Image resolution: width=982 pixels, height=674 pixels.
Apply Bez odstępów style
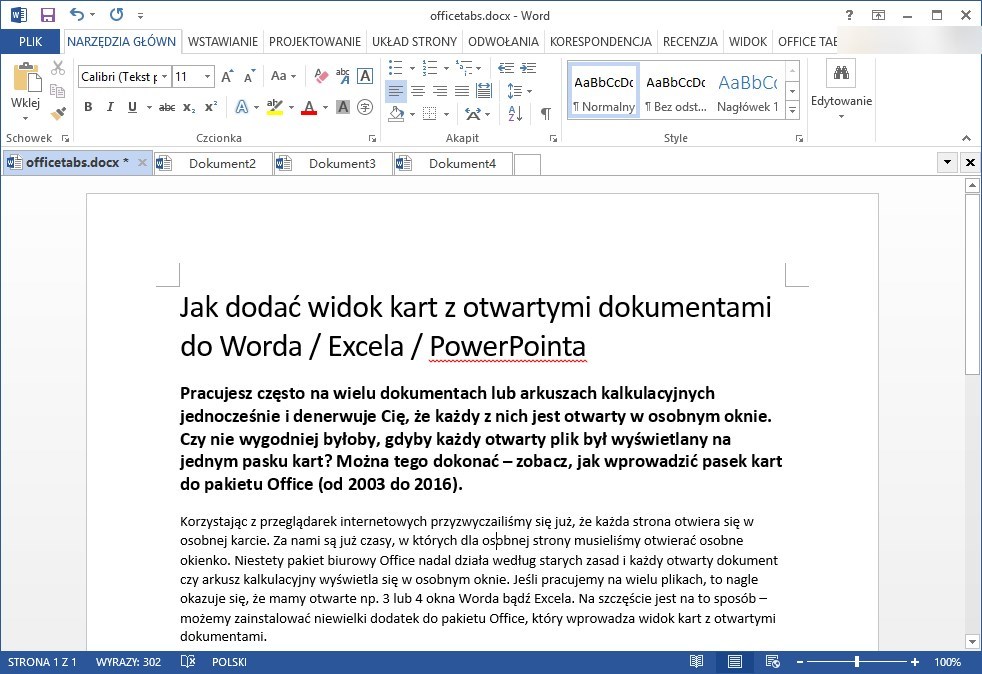[x=676, y=91]
